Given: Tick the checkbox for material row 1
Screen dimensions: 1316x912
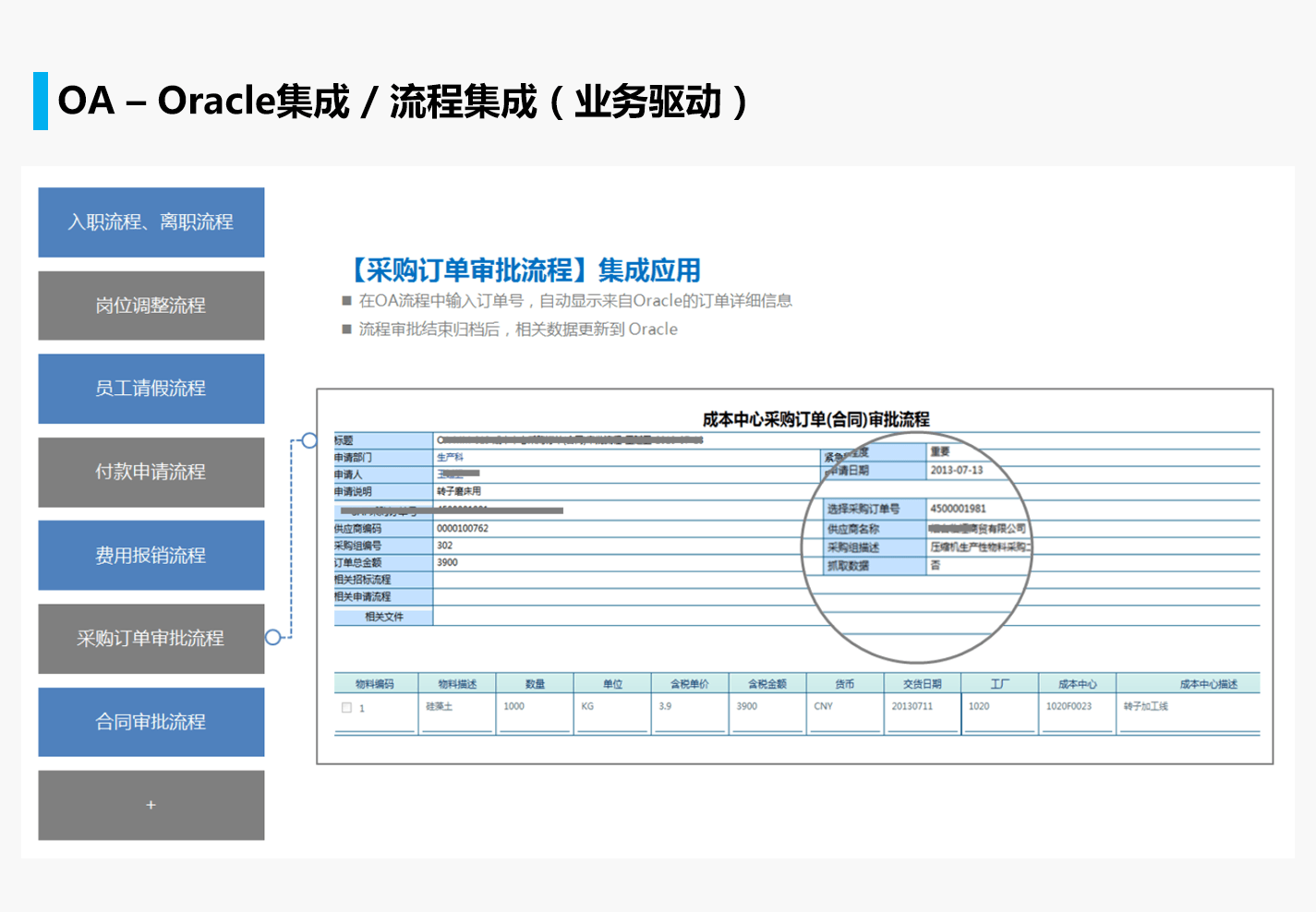Looking at the screenshot, I should 347,707.
